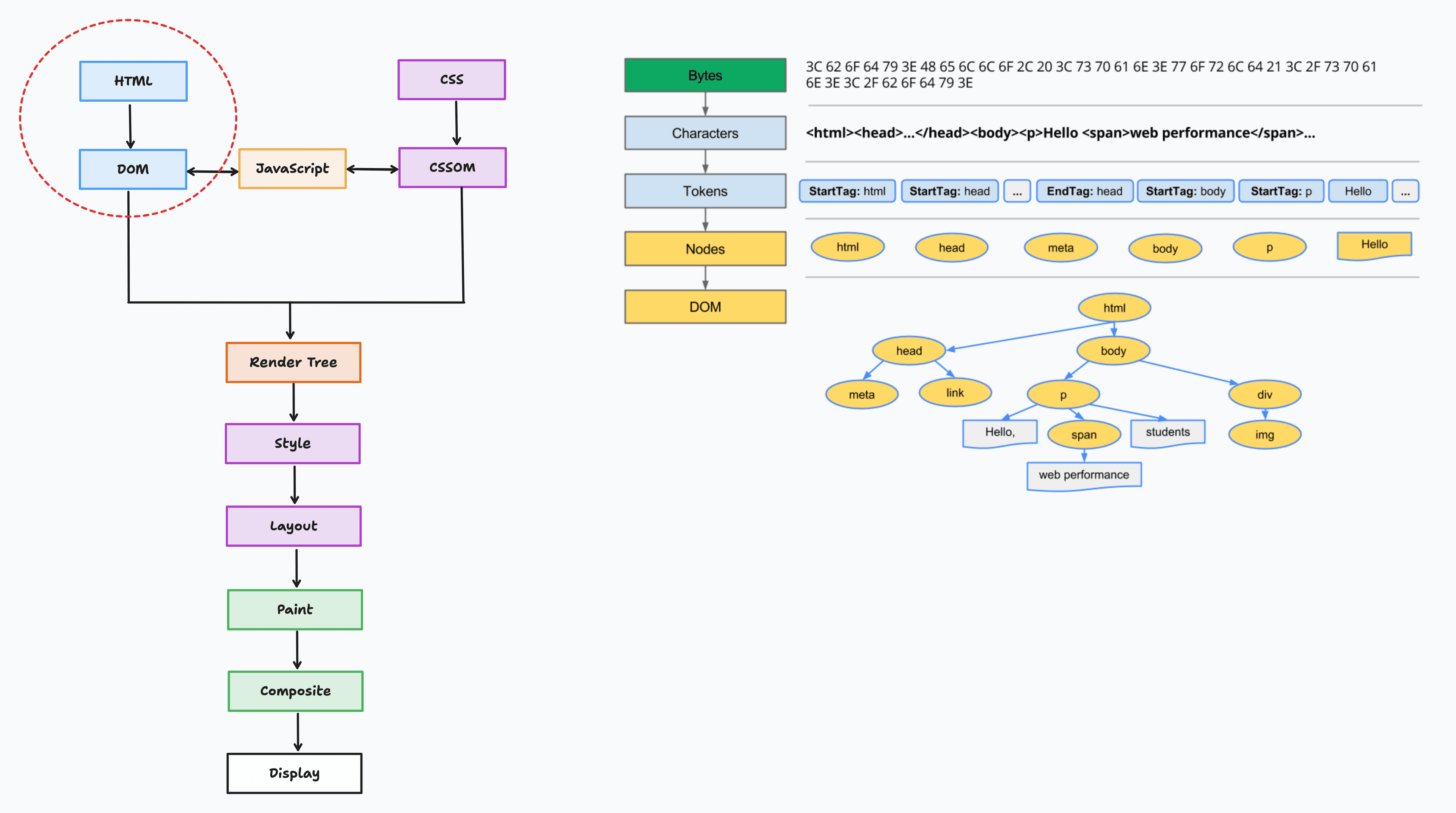Viewport: 1456px width, 813px height.
Task: Select the 'span' node in the DOM tree
Action: click(x=1084, y=435)
